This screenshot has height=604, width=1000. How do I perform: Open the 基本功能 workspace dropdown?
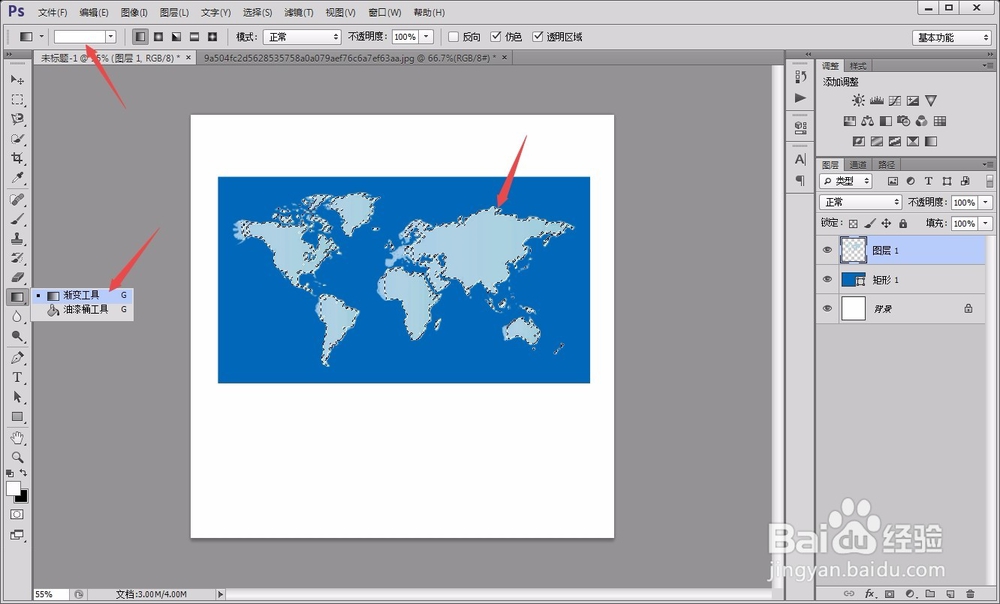click(952, 38)
